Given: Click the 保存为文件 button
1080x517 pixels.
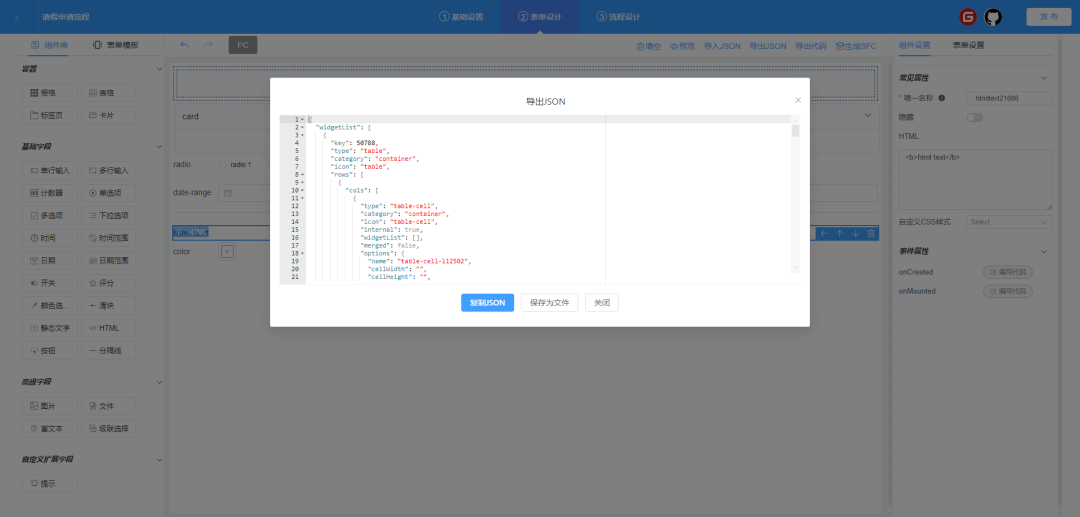Looking at the screenshot, I should [549, 303].
